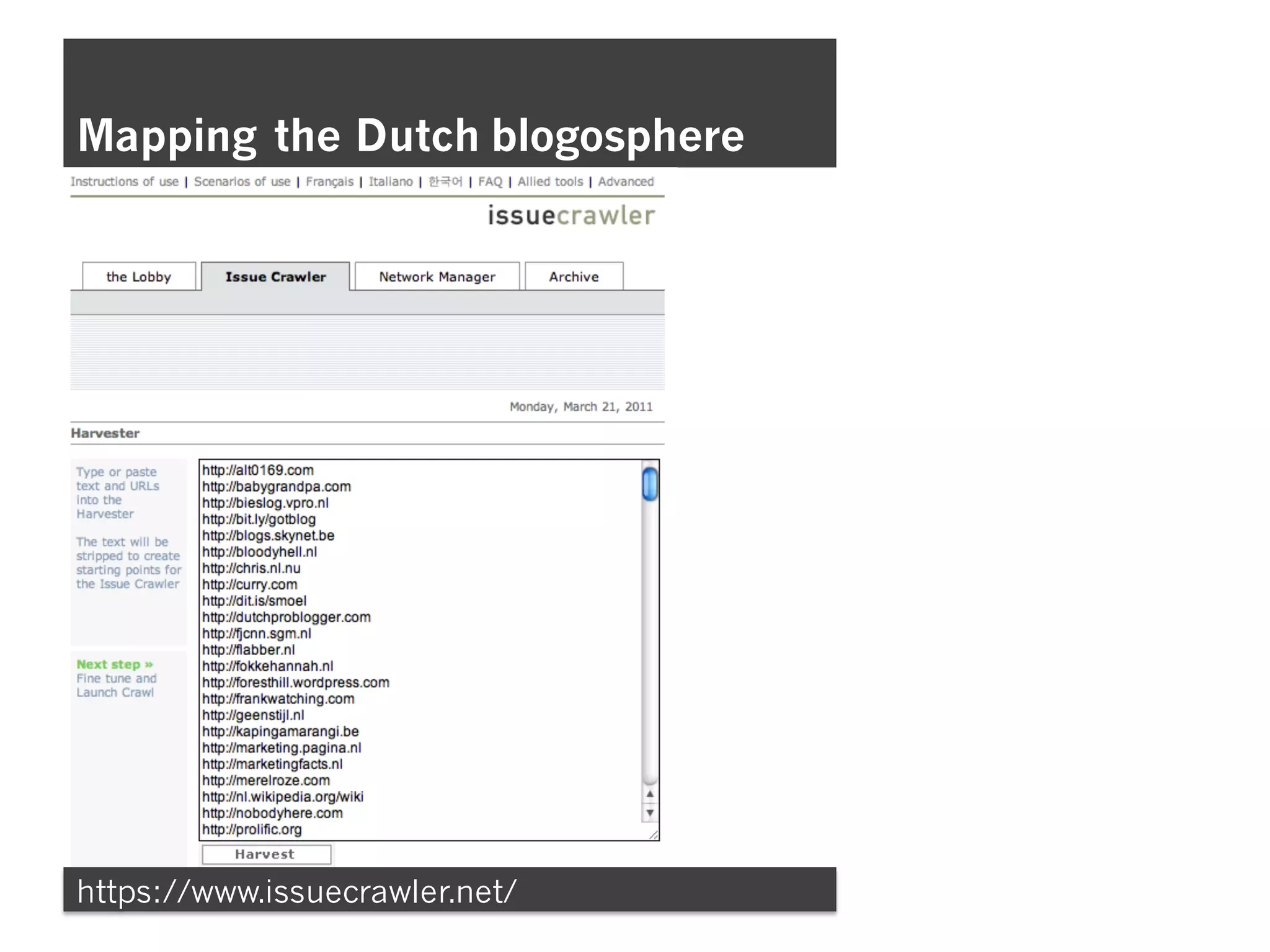Click the line http://prolific.org
1270x952 pixels.
click(x=252, y=829)
